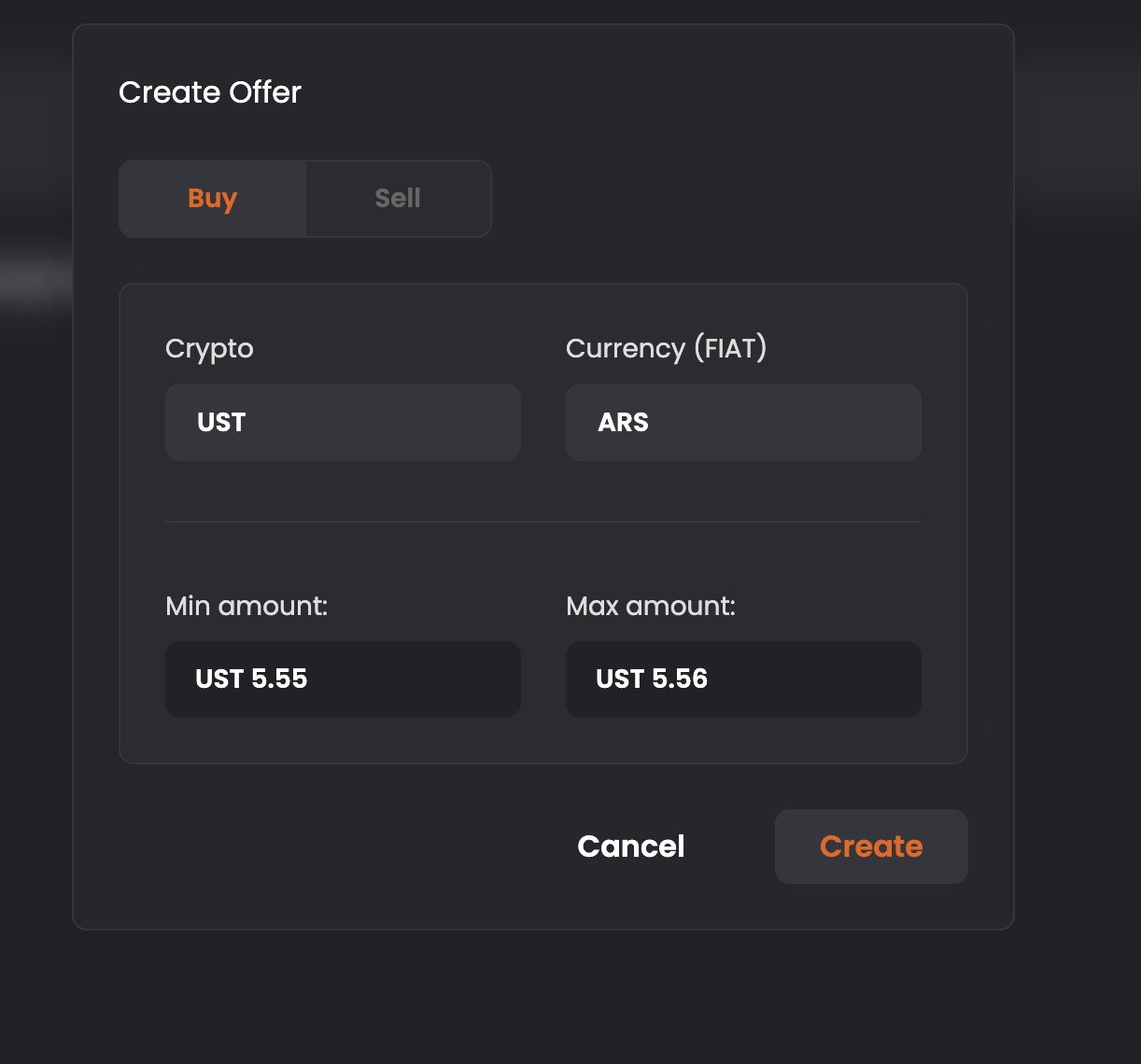
Task: Click the Min amount input field
Action: click(x=343, y=679)
